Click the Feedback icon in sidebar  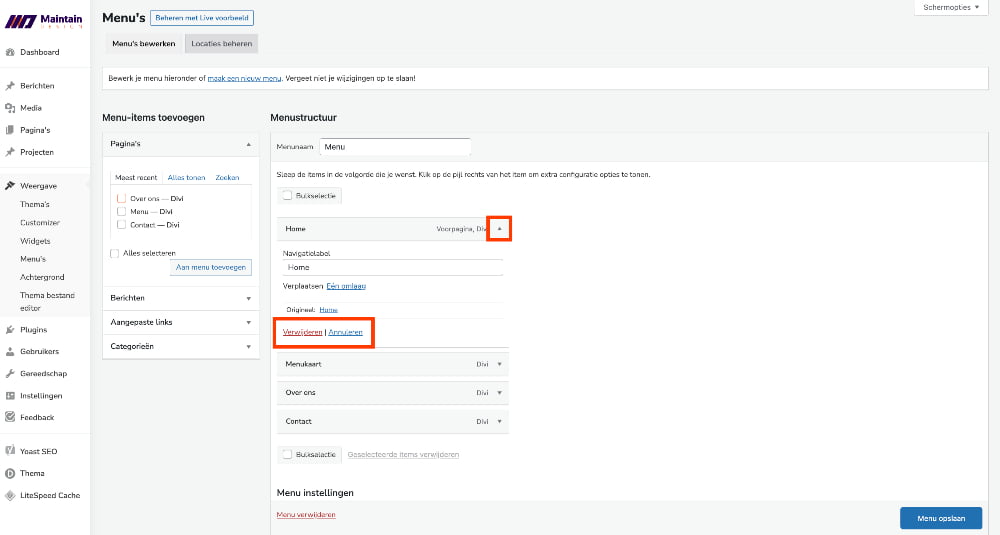[10, 417]
